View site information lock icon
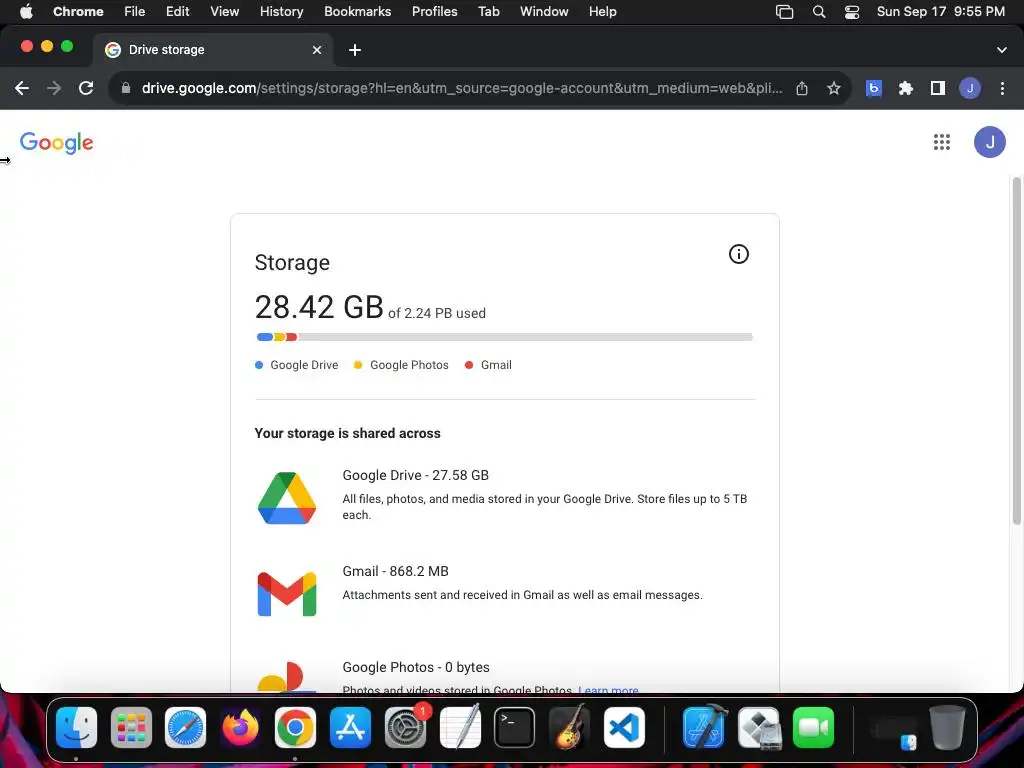The height and width of the screenshot is (768, 1024). pyautogui.click(x=126, y=88)
